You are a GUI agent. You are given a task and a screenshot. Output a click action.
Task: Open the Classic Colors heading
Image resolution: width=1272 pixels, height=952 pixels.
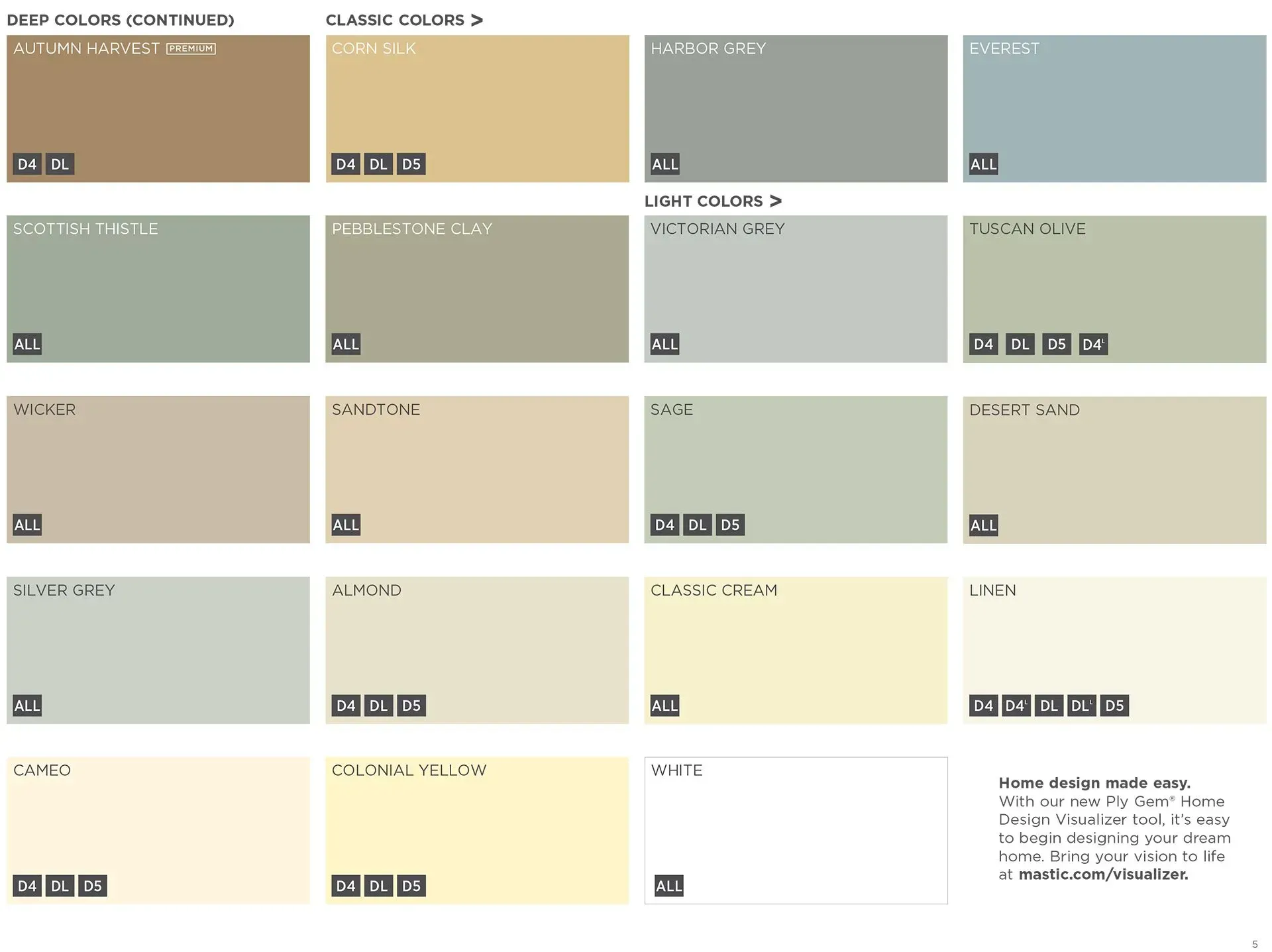(x=397, y=19)
